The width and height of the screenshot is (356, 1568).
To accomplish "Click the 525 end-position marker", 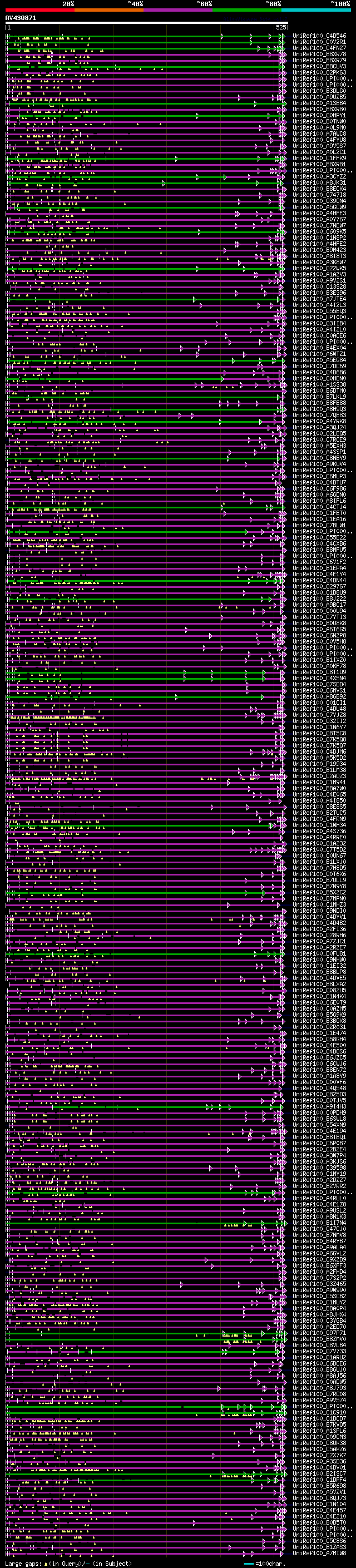I will pos(281,28).
